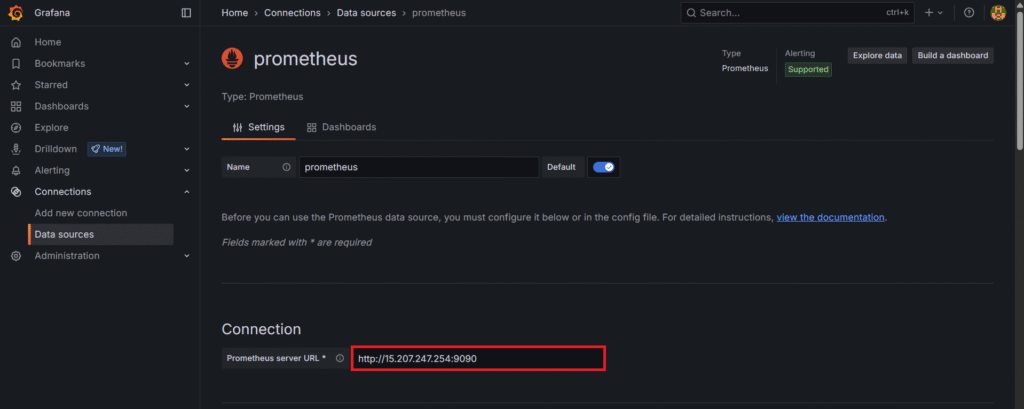The height and width of the screenshot is (409, 1024).
Task: Expand the Starred section chevron
Action: pyautogui.click(x=187, y=85)
